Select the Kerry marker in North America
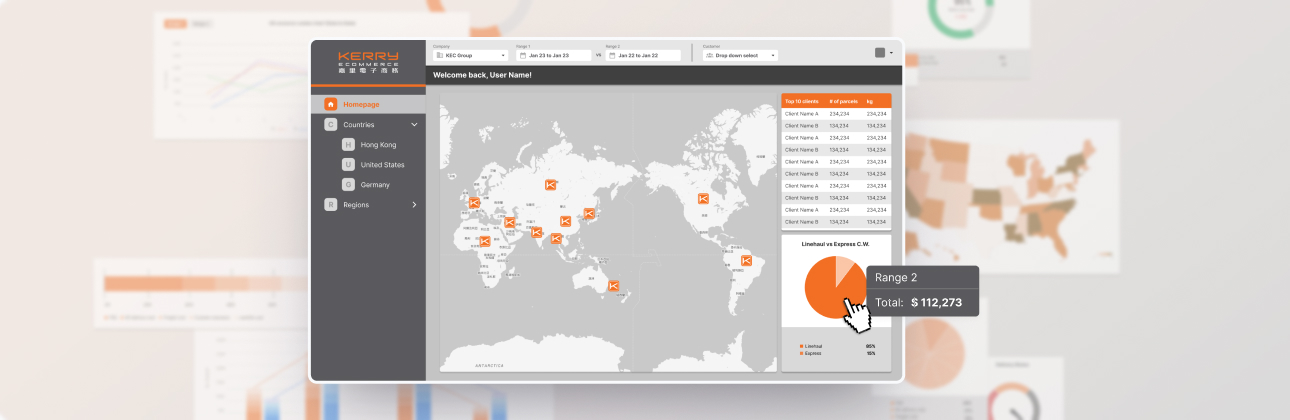This screenshot has height=420, width=1290. [x=703, y=199]
